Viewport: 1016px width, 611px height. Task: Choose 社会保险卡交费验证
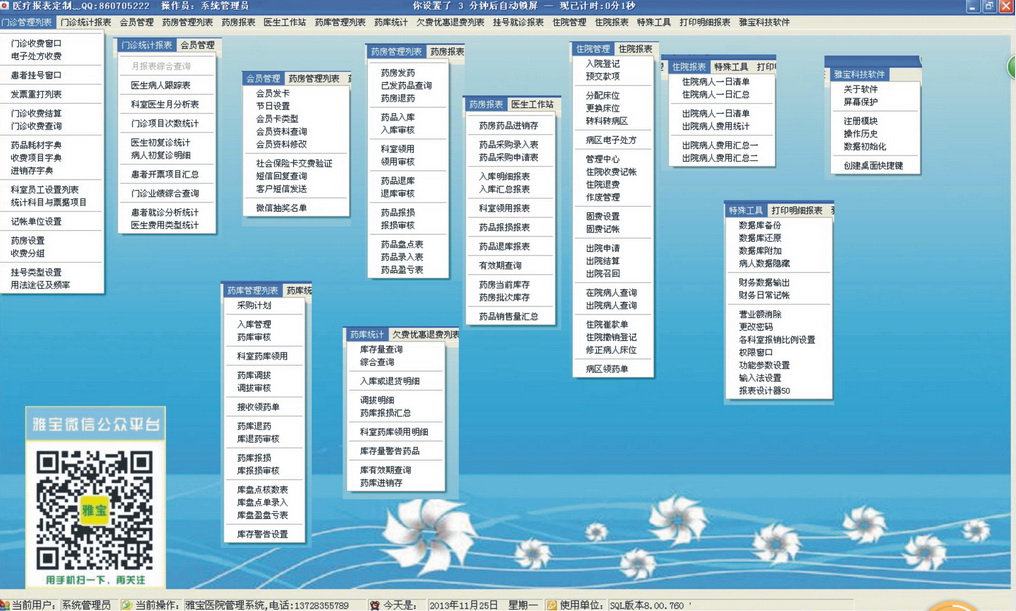[x=294, y=163]
